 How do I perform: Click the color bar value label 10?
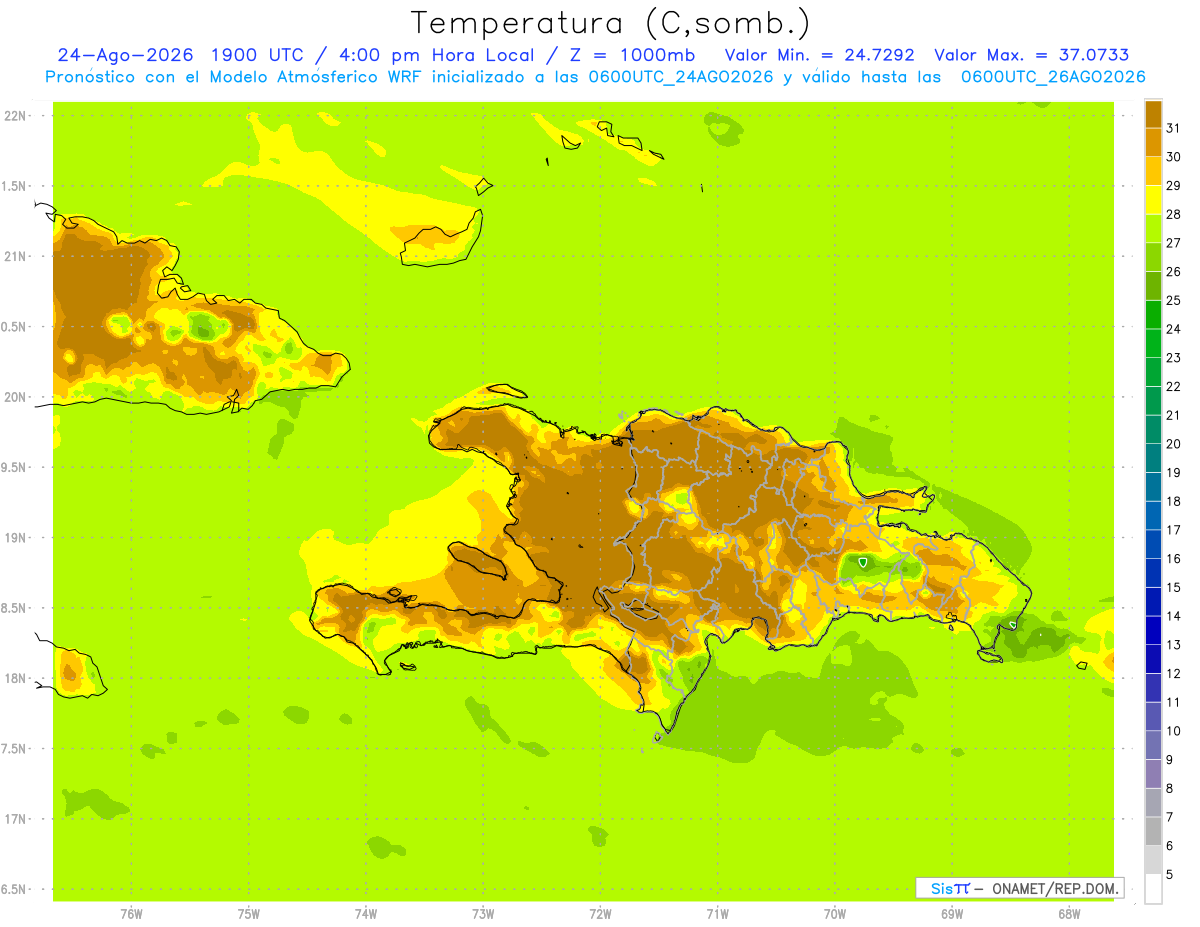(x=1174, y=731)
